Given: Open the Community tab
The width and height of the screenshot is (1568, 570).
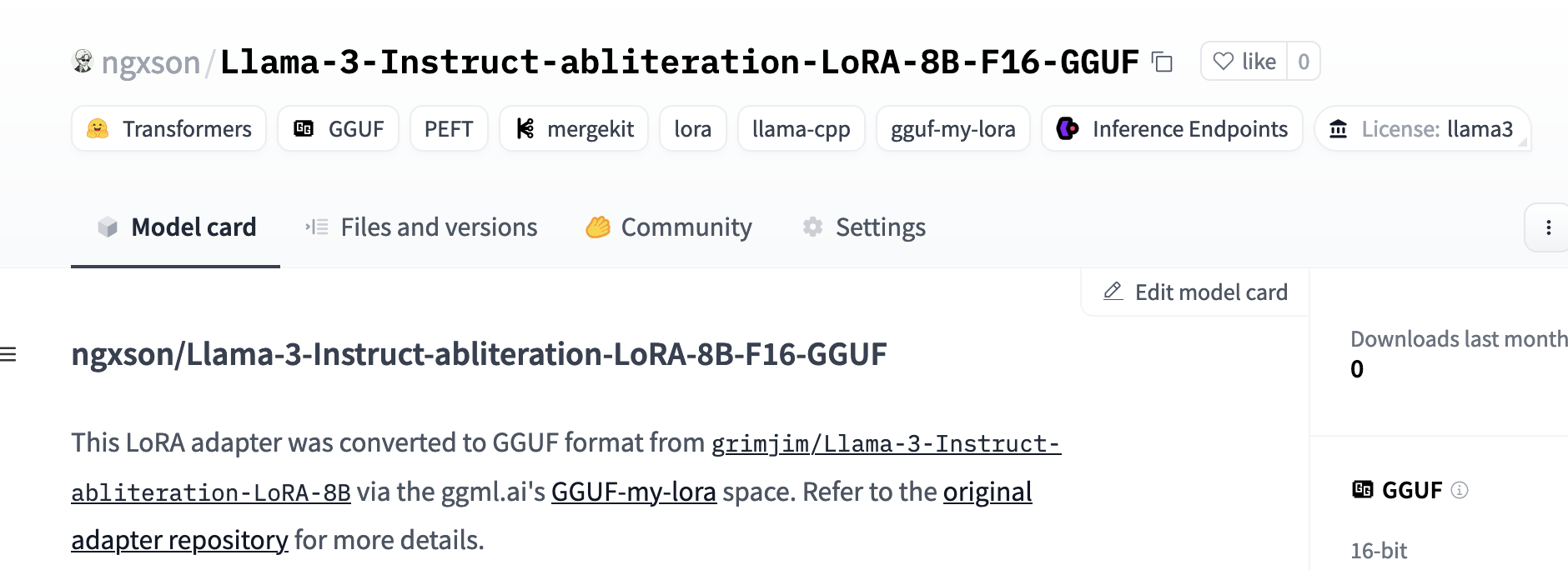Looking at the screenshot, I should point(669,227).
